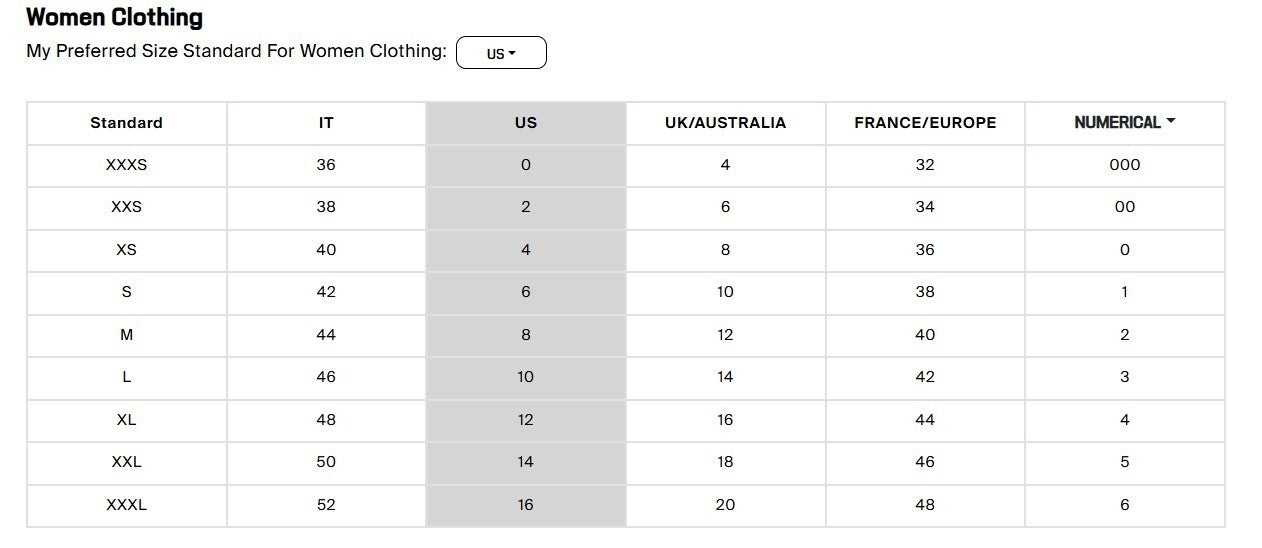Screen dimensions: 1262x548
Task: Click the UK/AUSTRALIA column header
Action: click(x=725, y=123)
